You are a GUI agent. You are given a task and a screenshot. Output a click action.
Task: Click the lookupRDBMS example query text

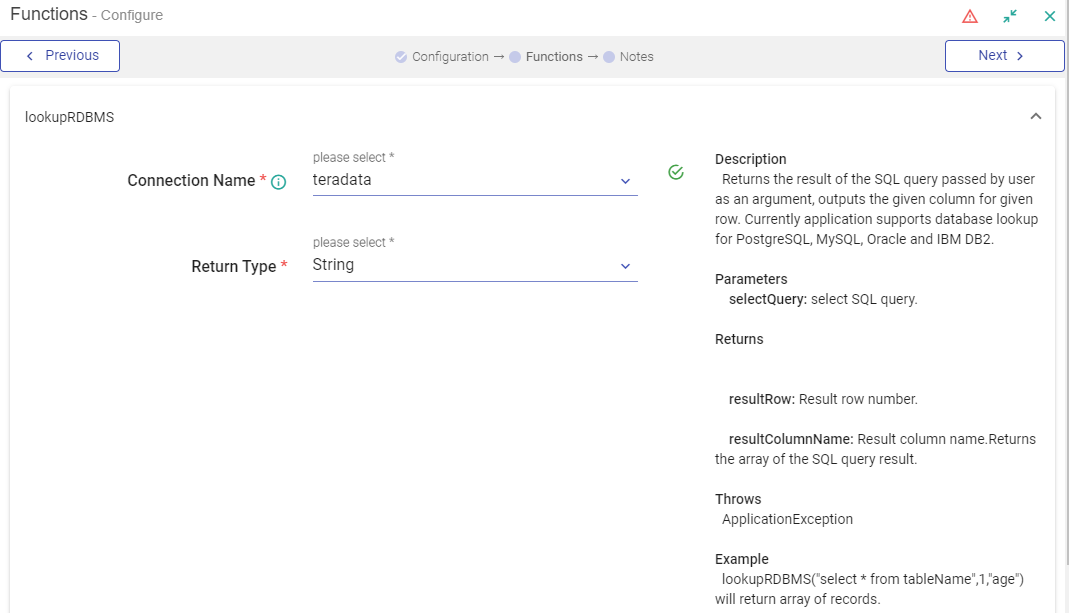(869, 589)
